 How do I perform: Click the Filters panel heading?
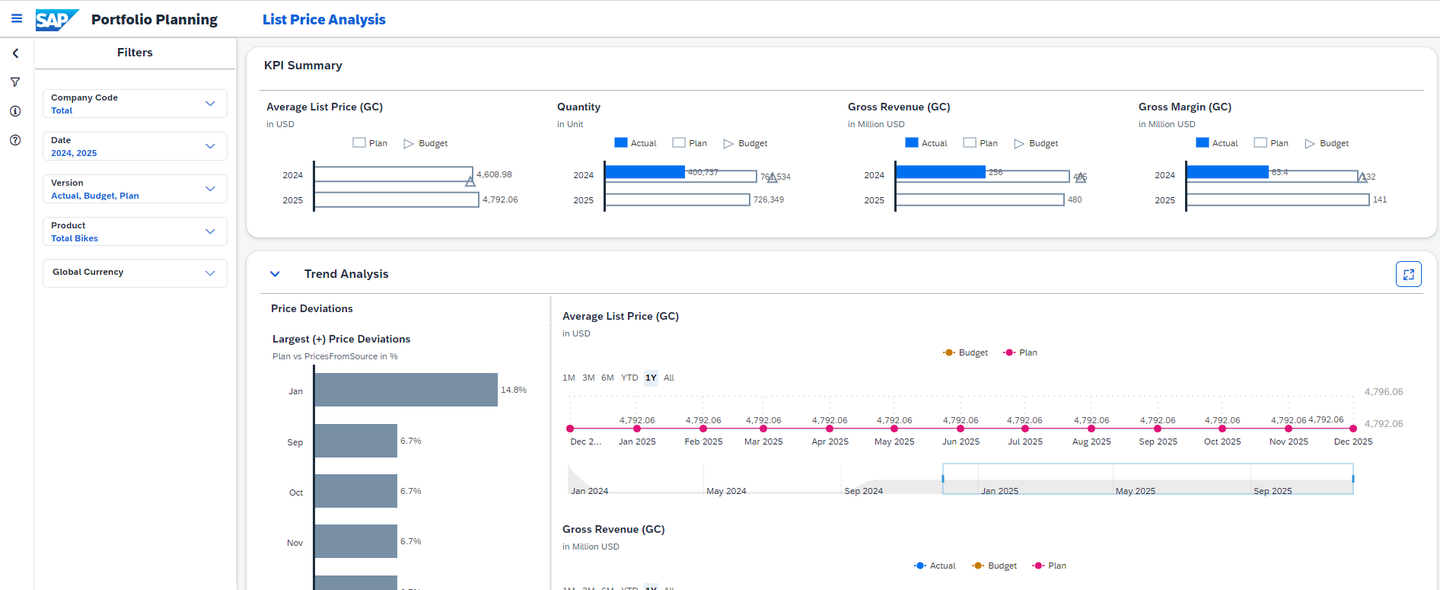pyautogui.click(x=135, y=52)
